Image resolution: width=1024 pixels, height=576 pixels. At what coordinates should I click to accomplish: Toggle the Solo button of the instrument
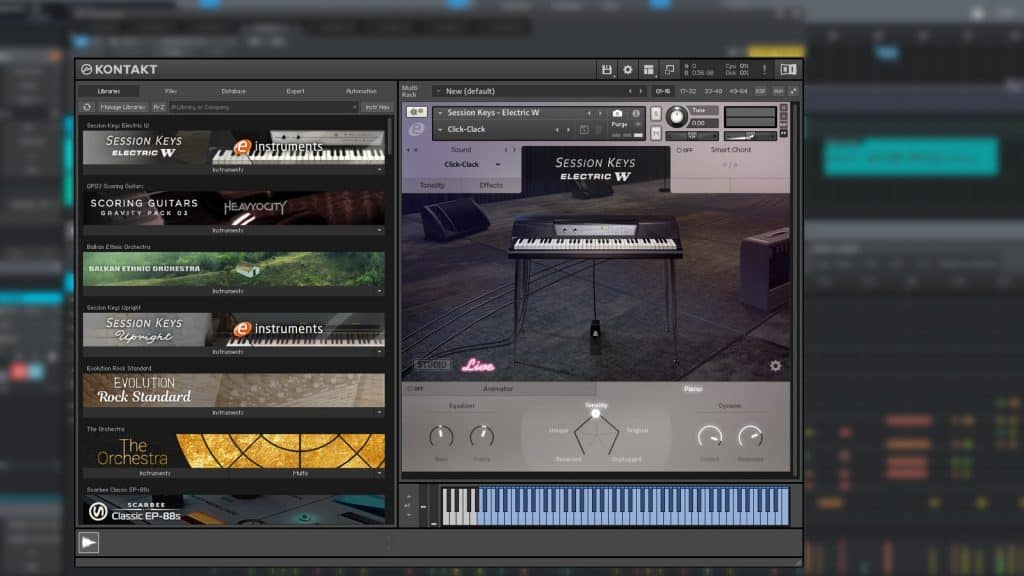point(656,114)
